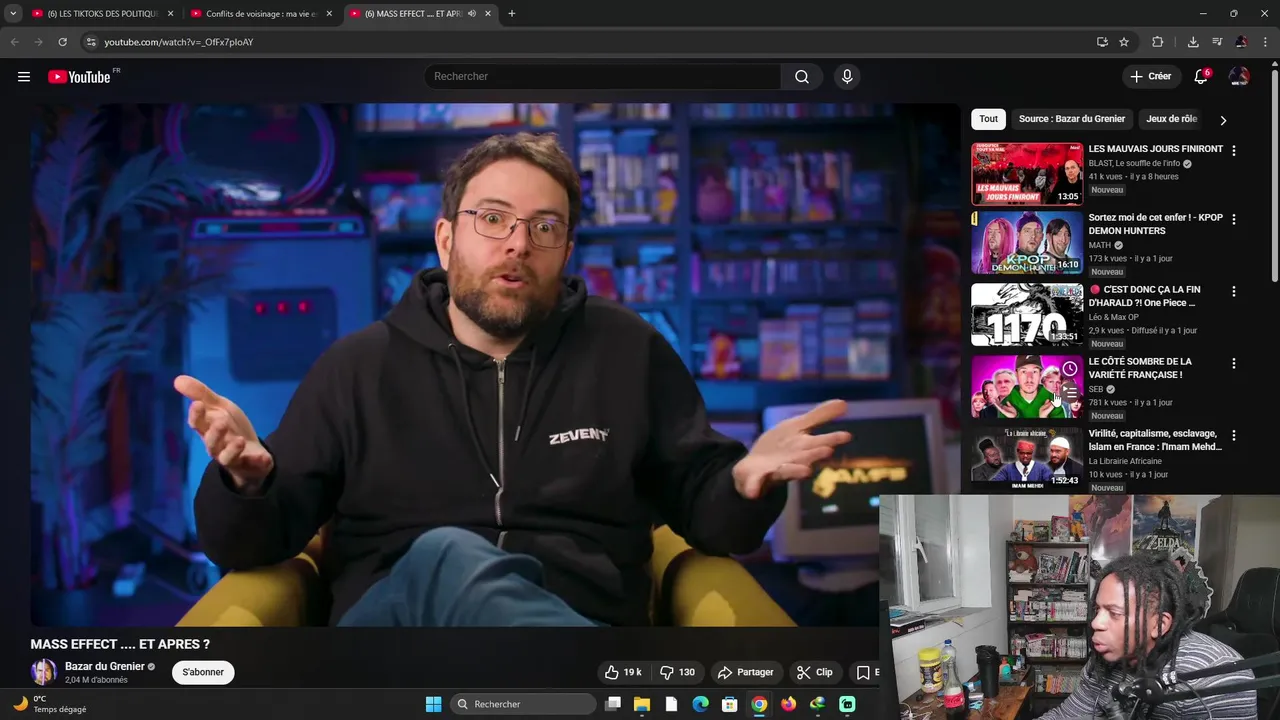Image resolution: width=1280 pixels, height=720 pixels.
Task: Click the search magnifier button
Action: click(802, 77)
